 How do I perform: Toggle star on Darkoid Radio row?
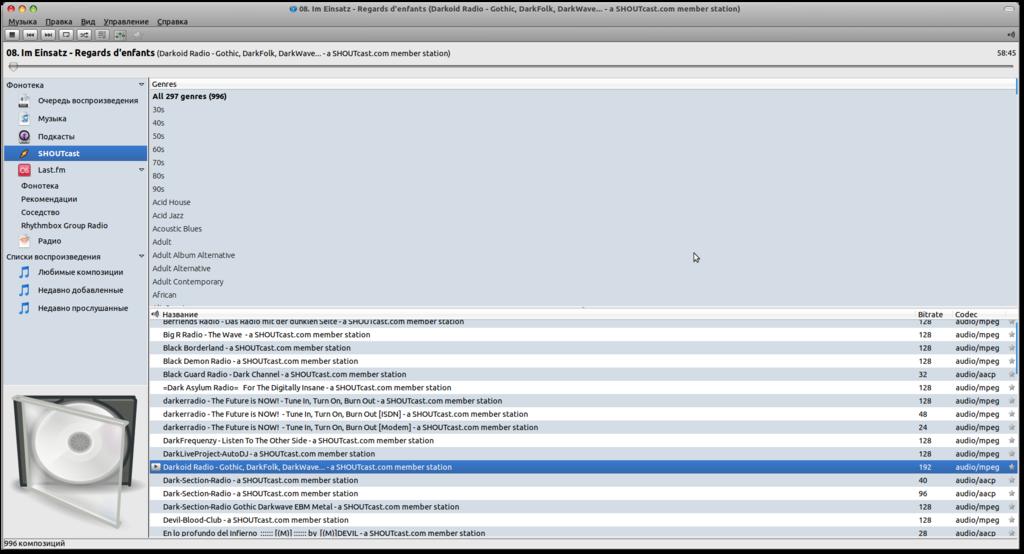pyautogui.click(x=1012, y=467)
